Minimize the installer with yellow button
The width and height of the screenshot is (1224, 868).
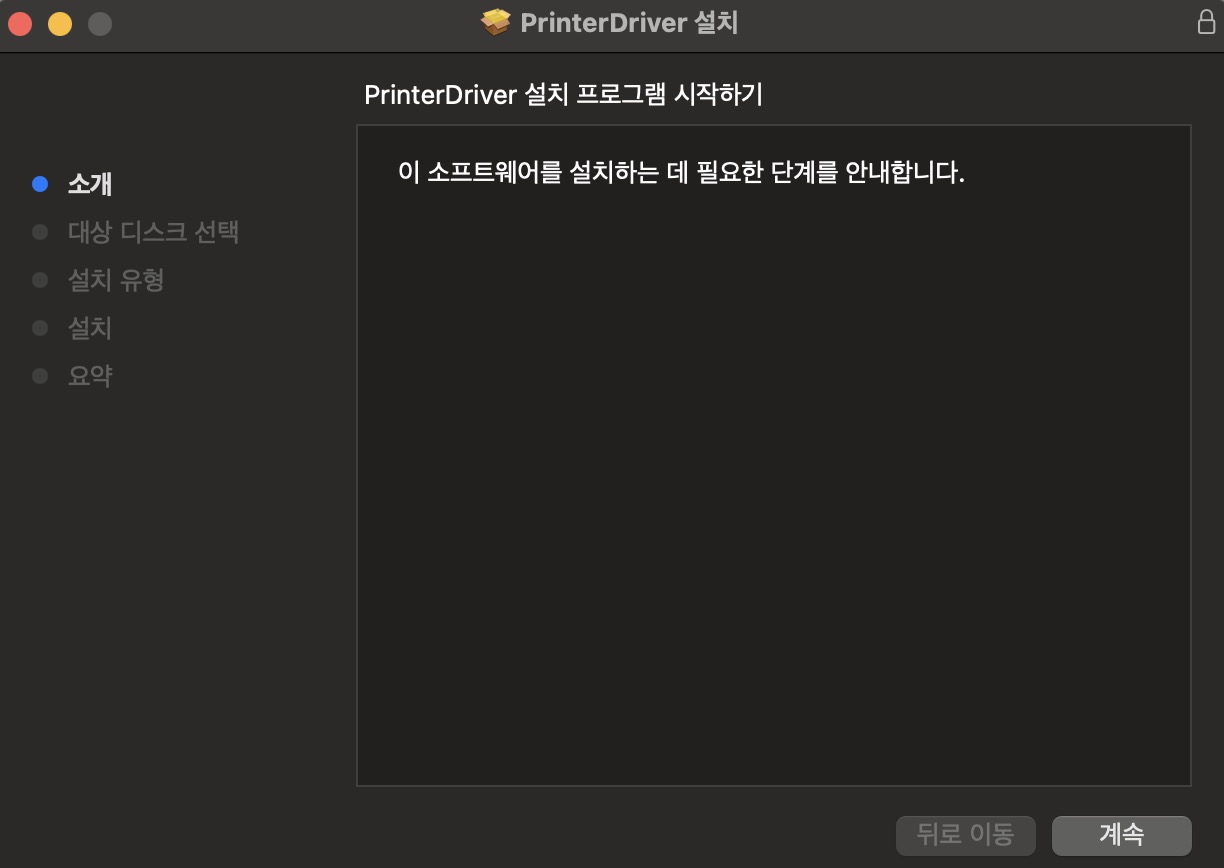[x=60, y=23]
